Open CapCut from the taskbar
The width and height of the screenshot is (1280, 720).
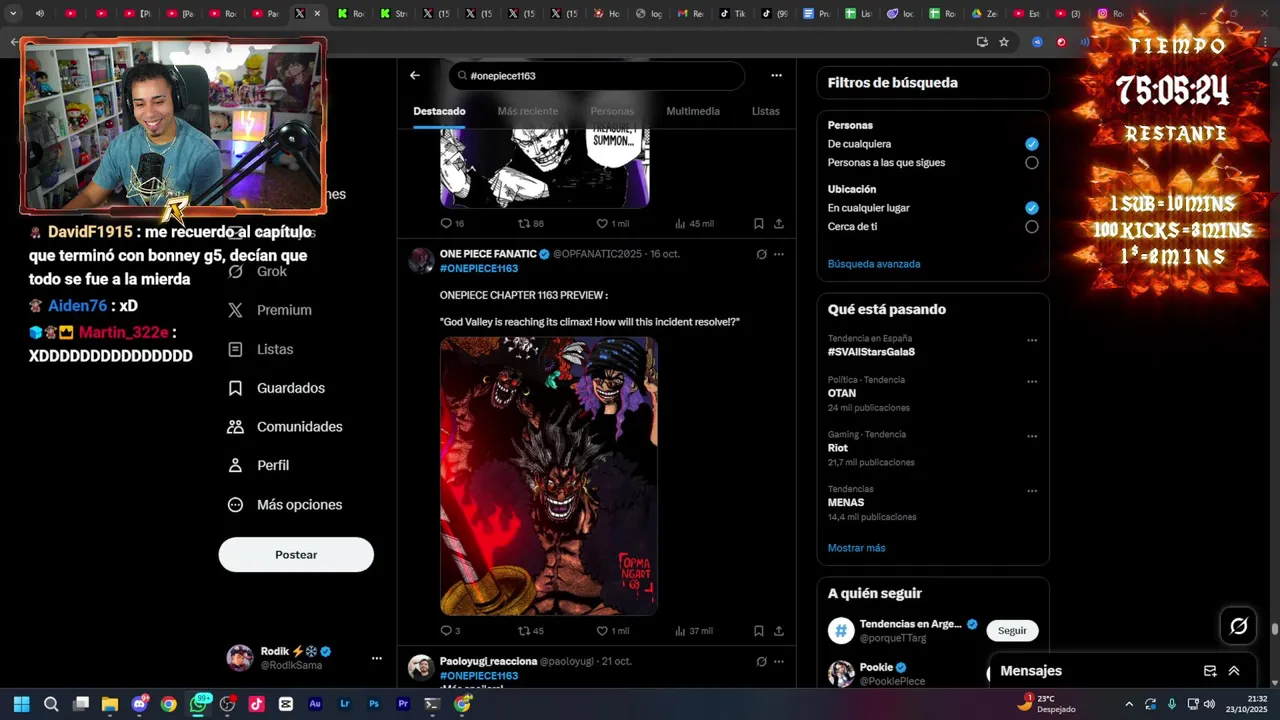click(286, 704)
